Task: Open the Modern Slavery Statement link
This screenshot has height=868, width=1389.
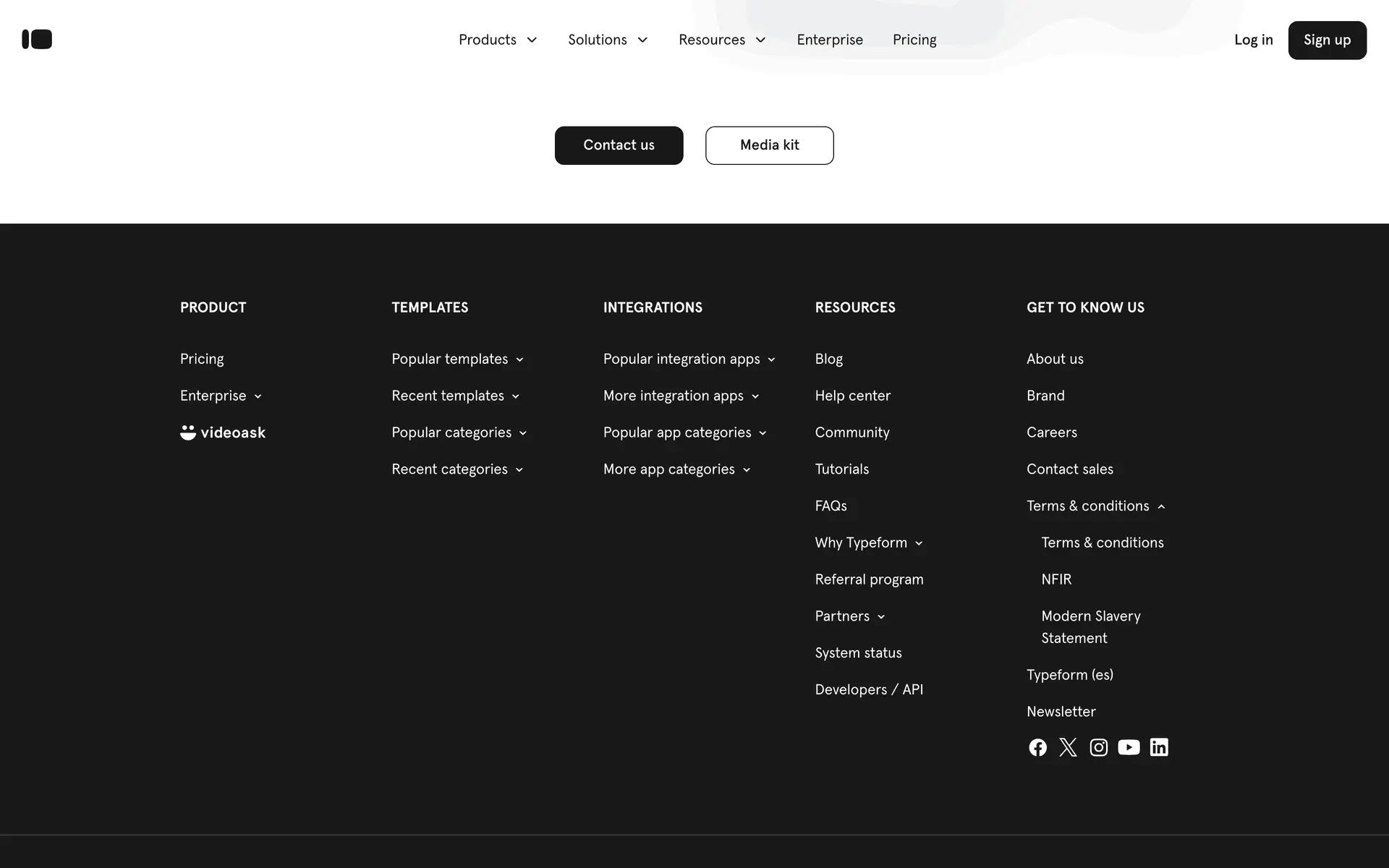Action: 1090,627
